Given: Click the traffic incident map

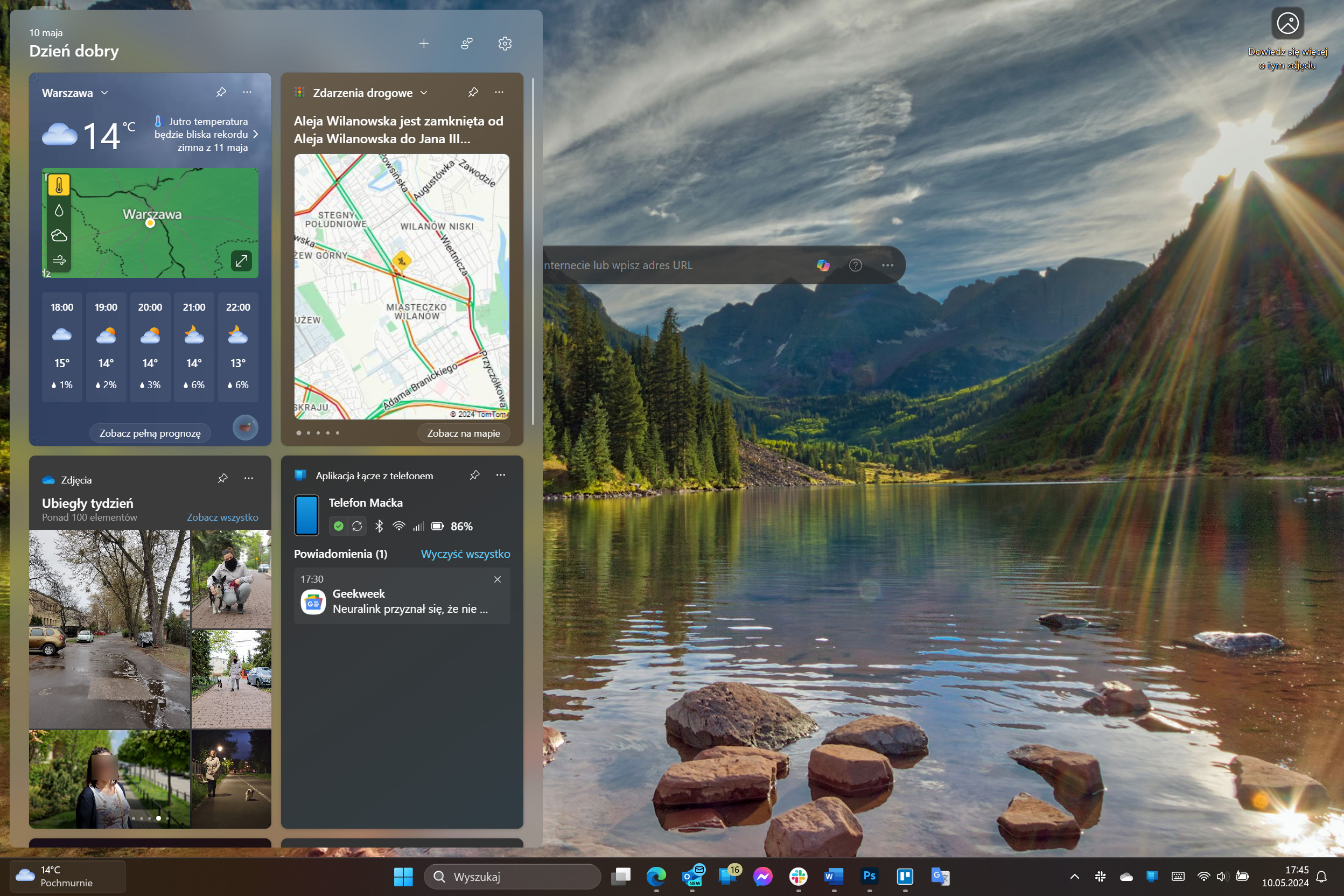Looking at the screenshot, I should pos(402,286).
